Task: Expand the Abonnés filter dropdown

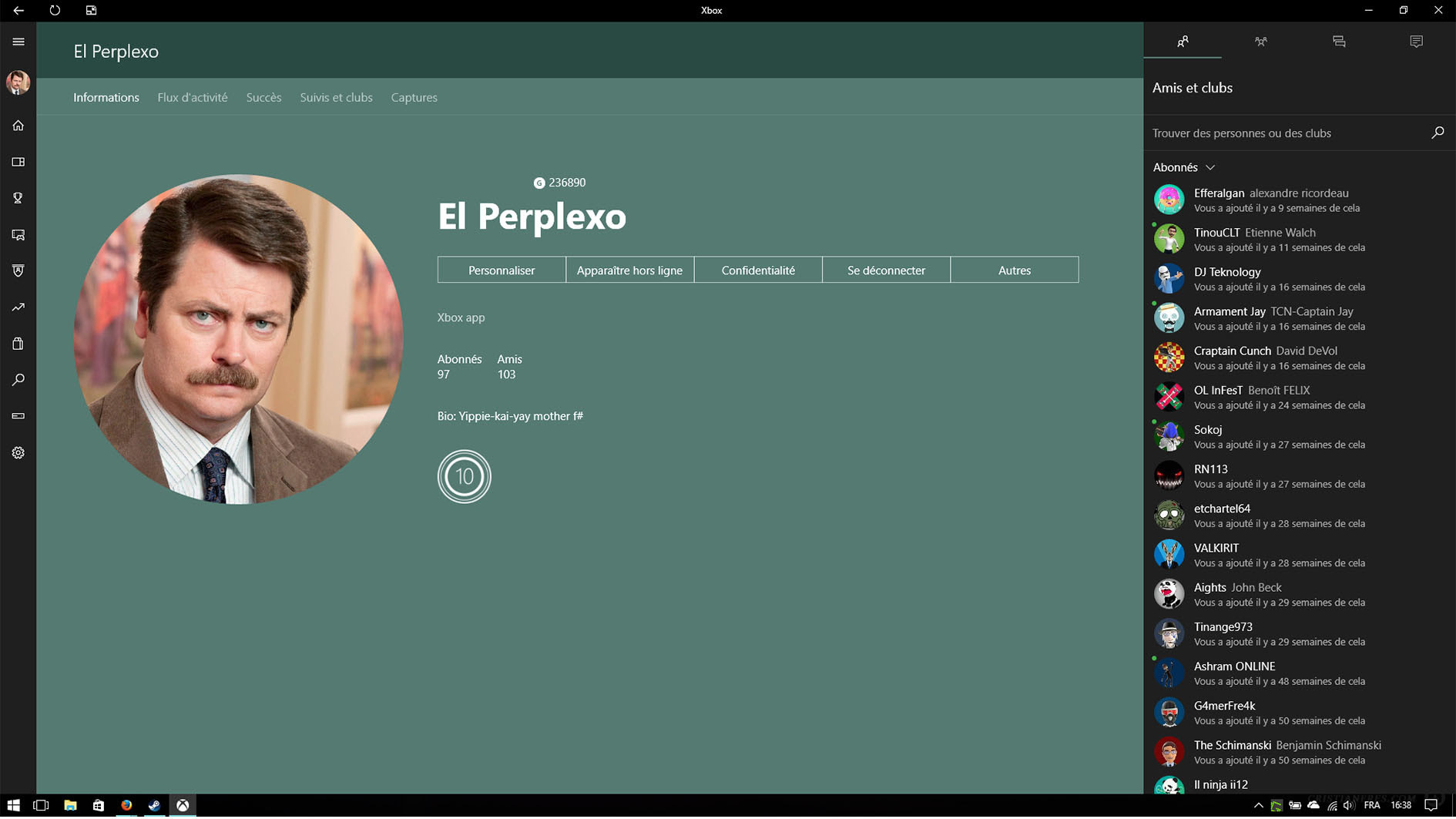Action: [x=1184, y=167]
